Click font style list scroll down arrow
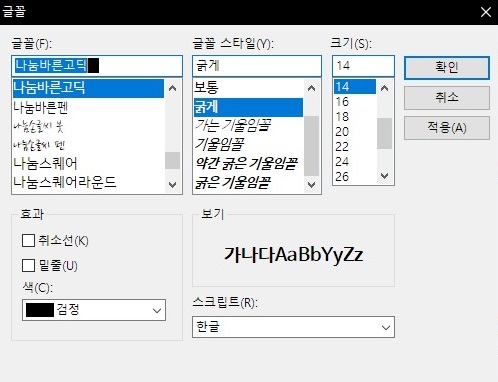The height and width of the screenshot is (382, 498). click(x=311, y=184)
